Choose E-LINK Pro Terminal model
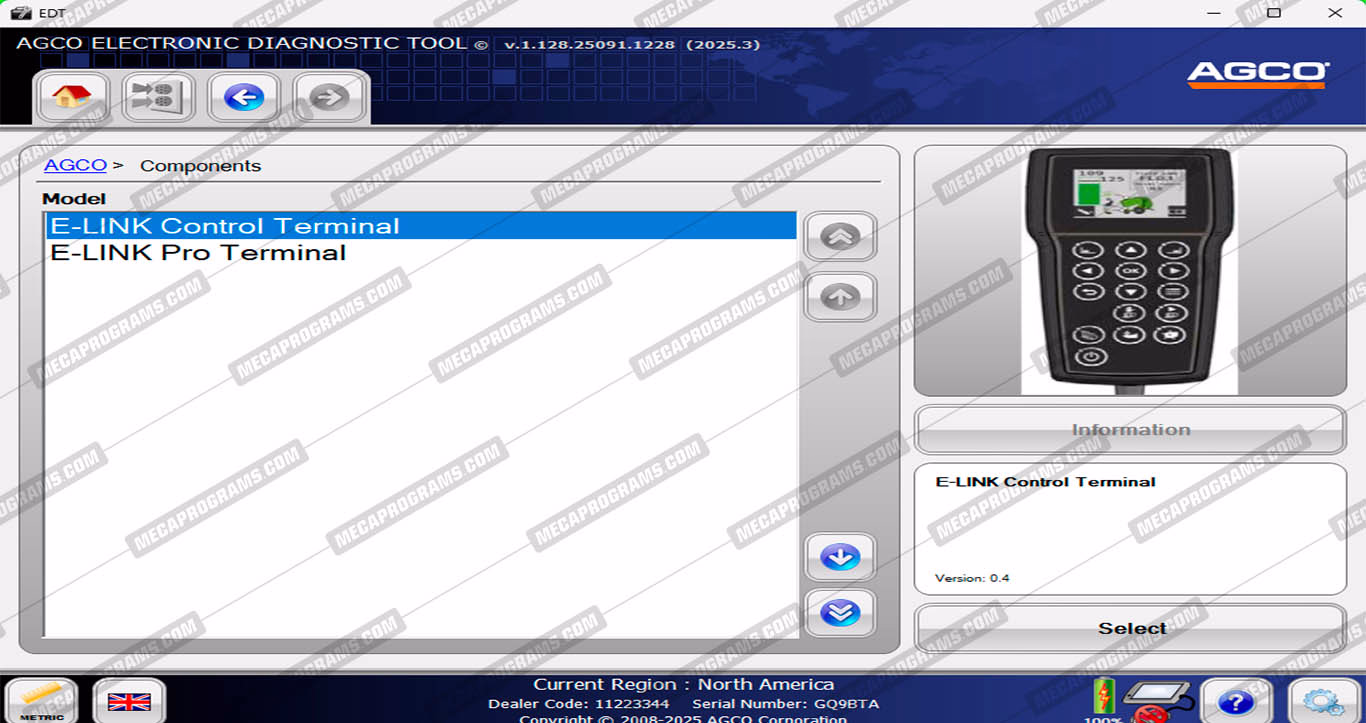 coord(198,253)
